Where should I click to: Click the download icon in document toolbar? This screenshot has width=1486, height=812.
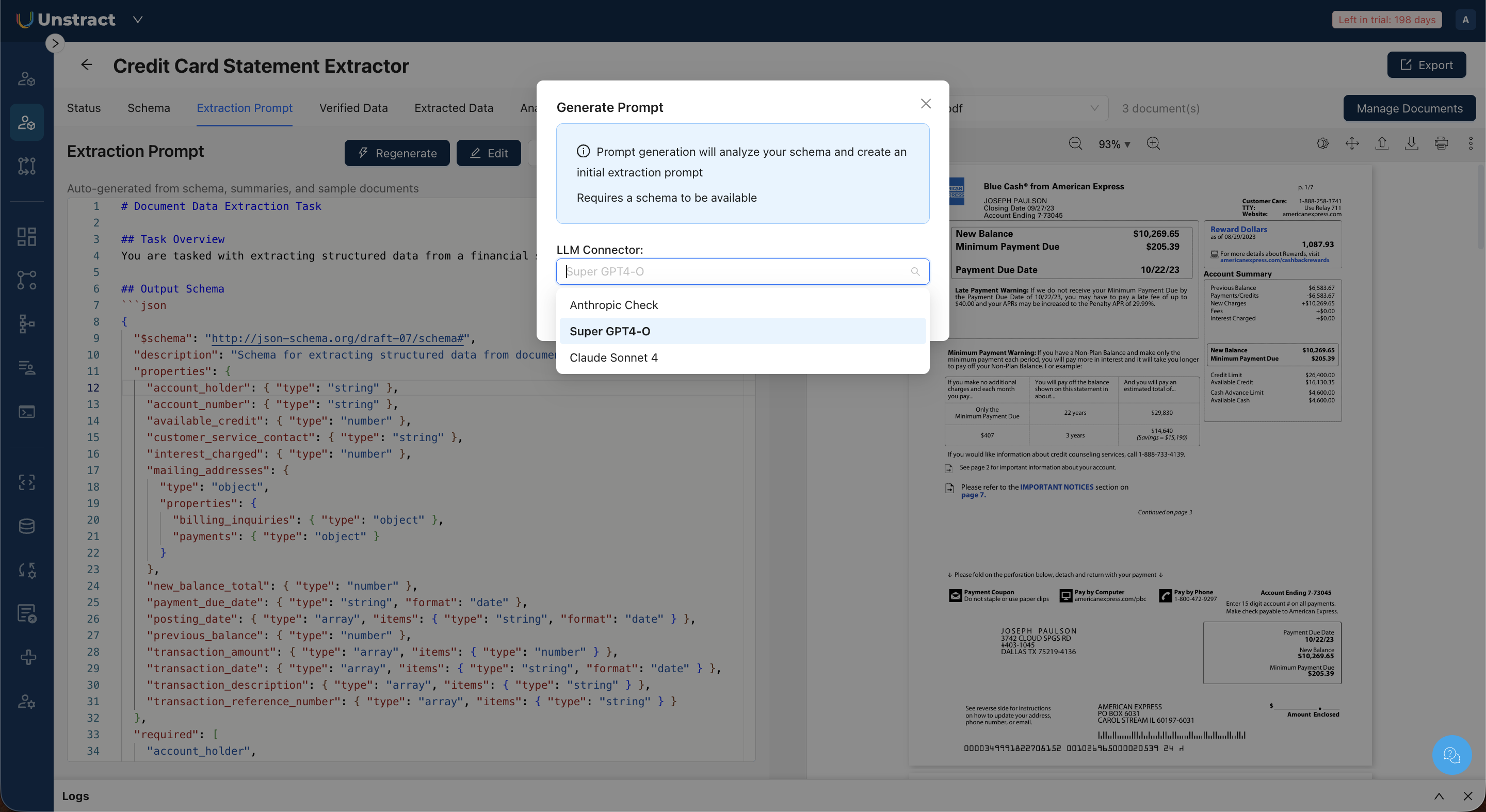point(1411,143)
